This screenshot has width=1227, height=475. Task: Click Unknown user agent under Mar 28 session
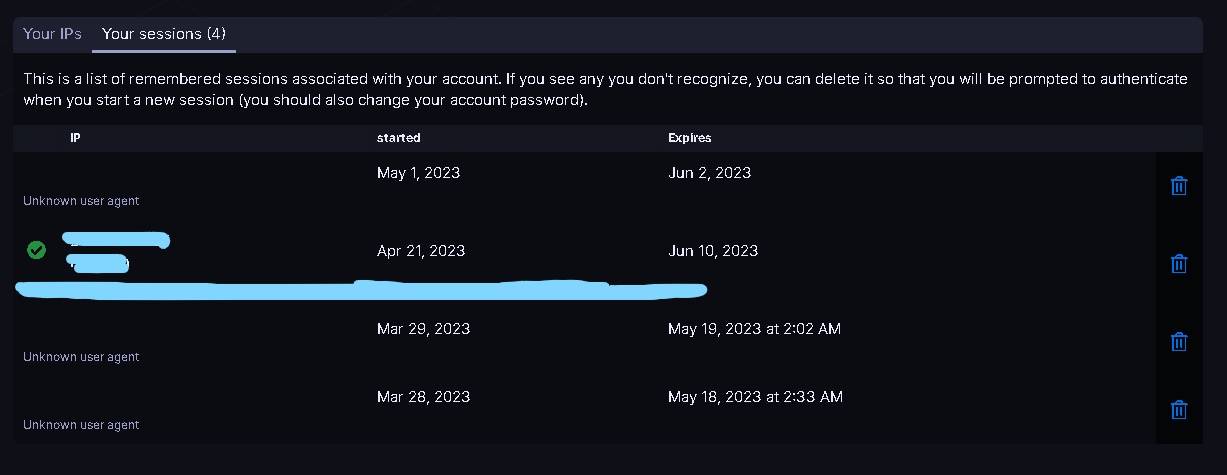[x=81, y=425]
